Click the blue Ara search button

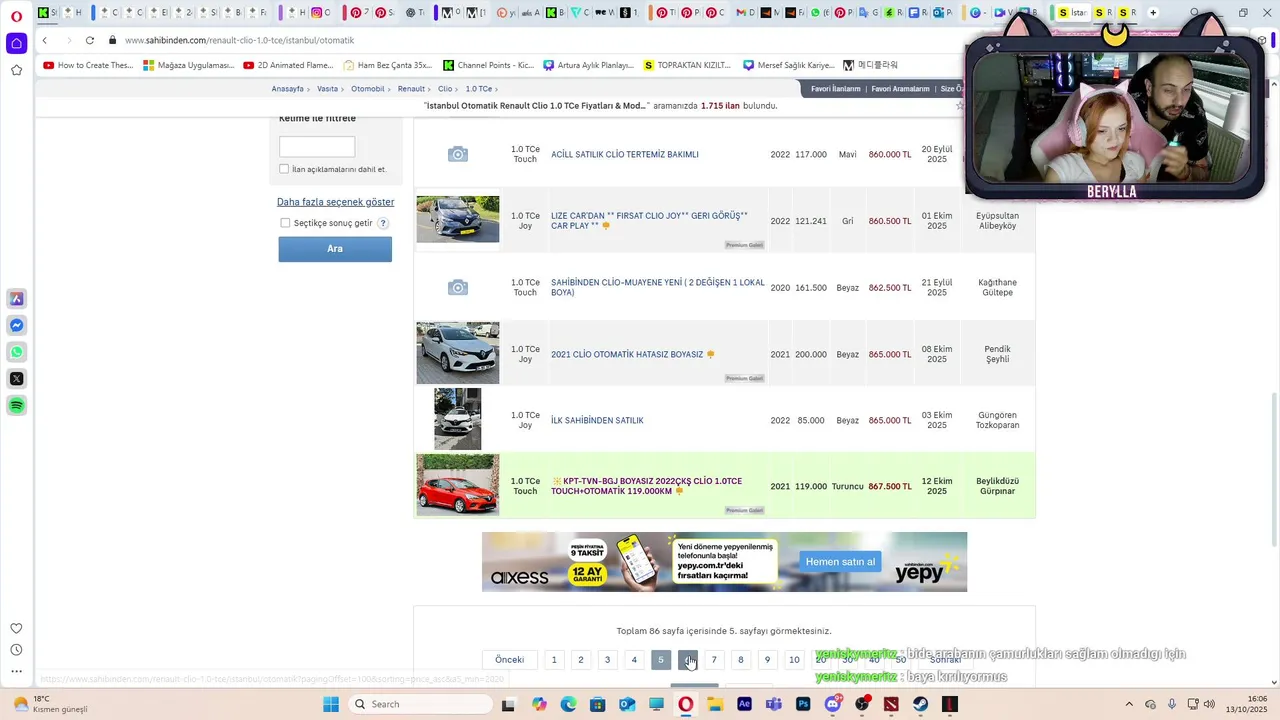(x=335, y=249)
